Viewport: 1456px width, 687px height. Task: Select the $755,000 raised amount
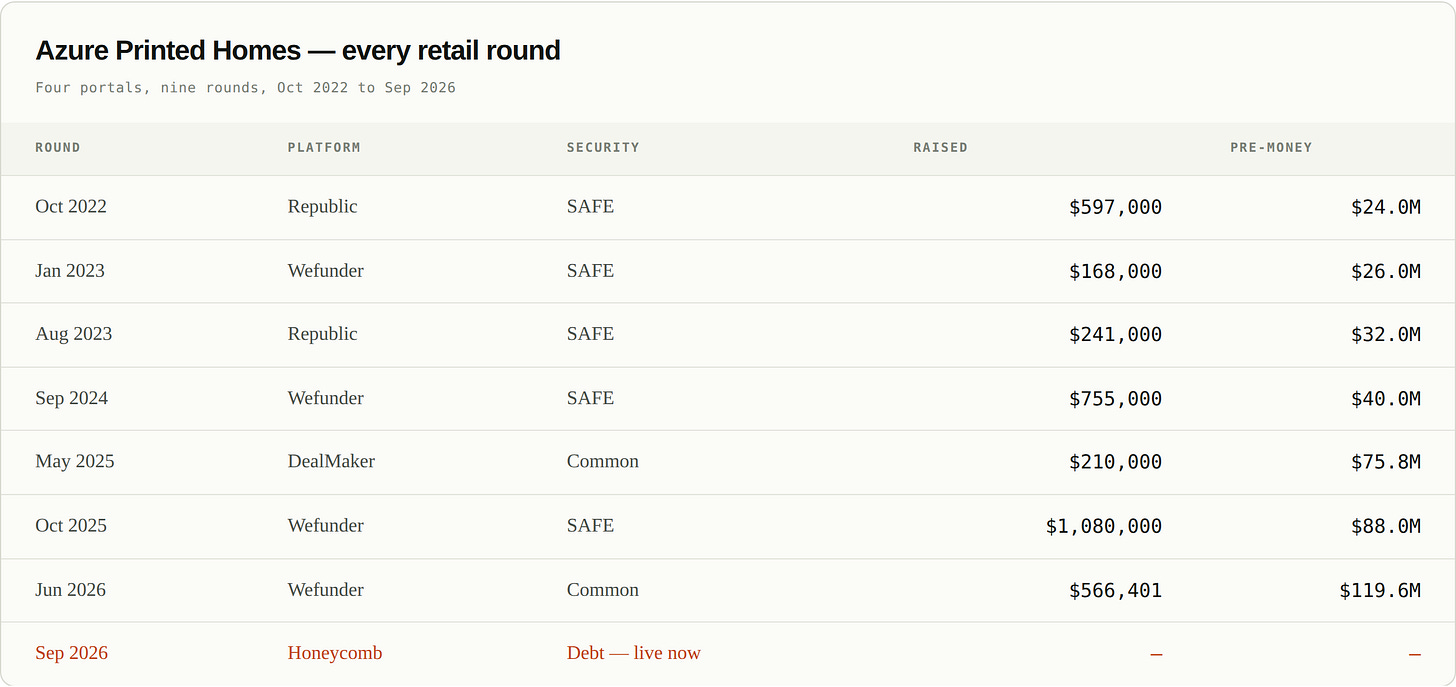[1116, 398]
